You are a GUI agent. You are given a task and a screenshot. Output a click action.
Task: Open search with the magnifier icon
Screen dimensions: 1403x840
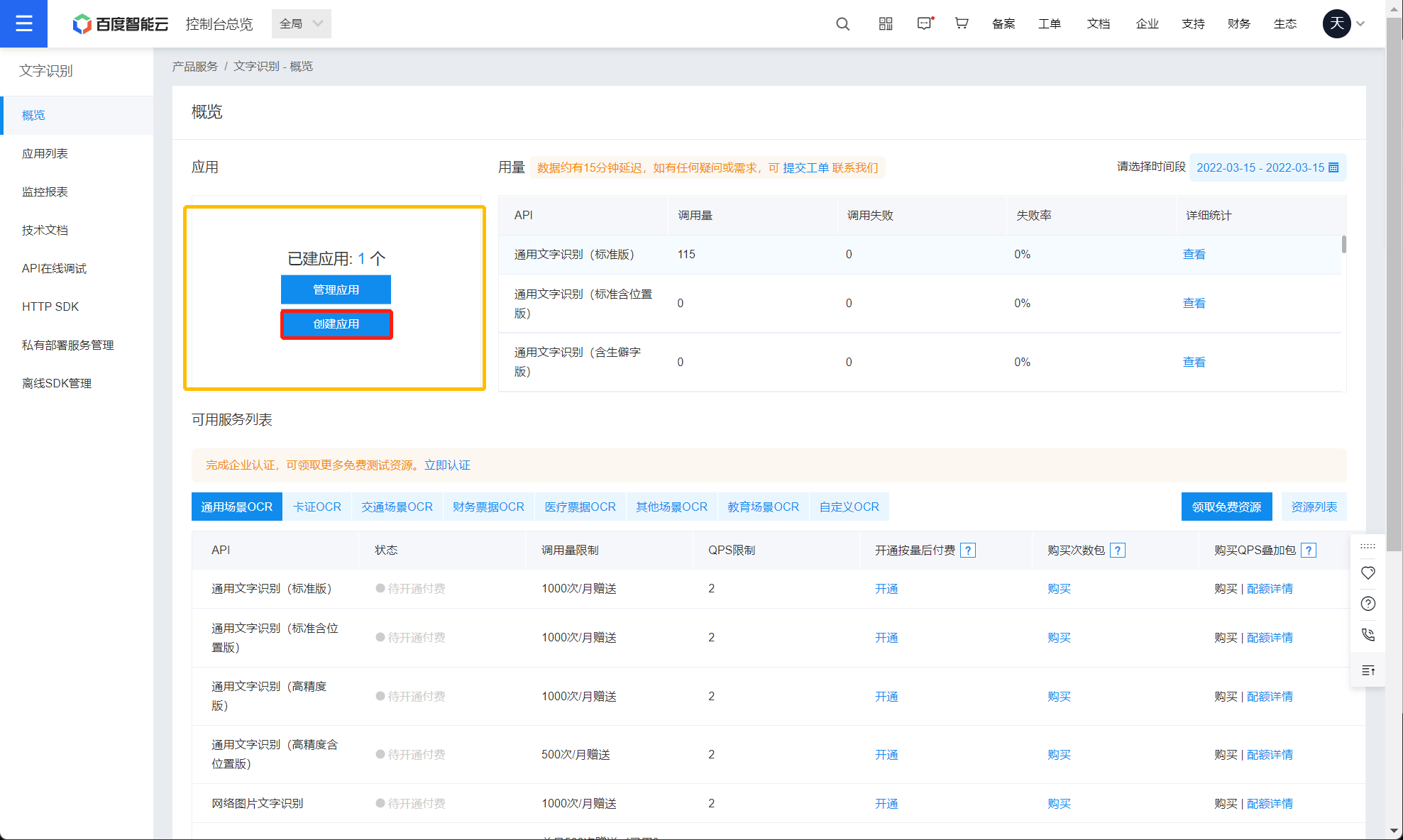(842, 23)
